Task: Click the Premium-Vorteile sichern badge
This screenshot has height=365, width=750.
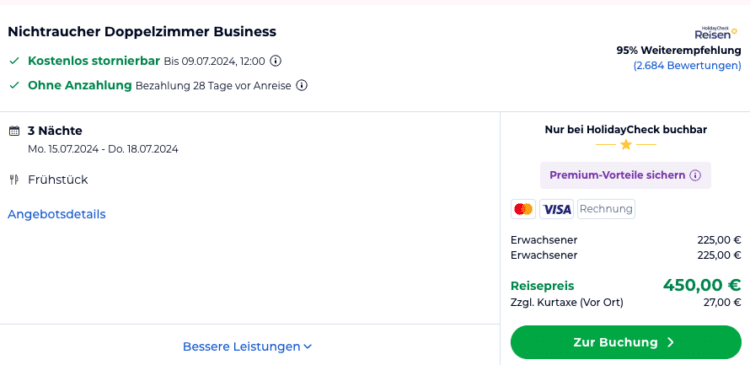Action: pyautogui.click(x=625, y=176)
